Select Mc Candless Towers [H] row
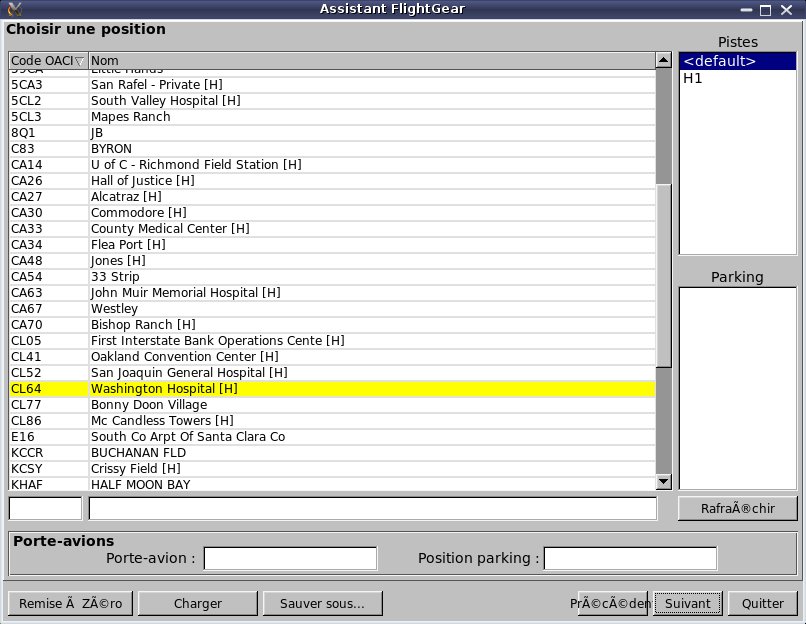The width and height of the screenshot is (806, 624). 332,420
